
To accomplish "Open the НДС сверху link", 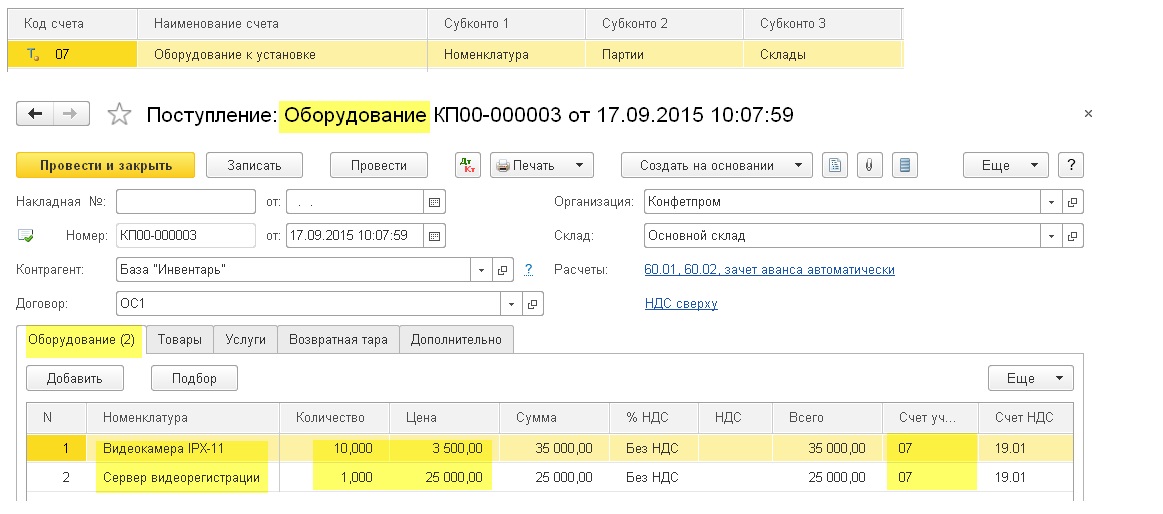I will (x=681, y=303).
